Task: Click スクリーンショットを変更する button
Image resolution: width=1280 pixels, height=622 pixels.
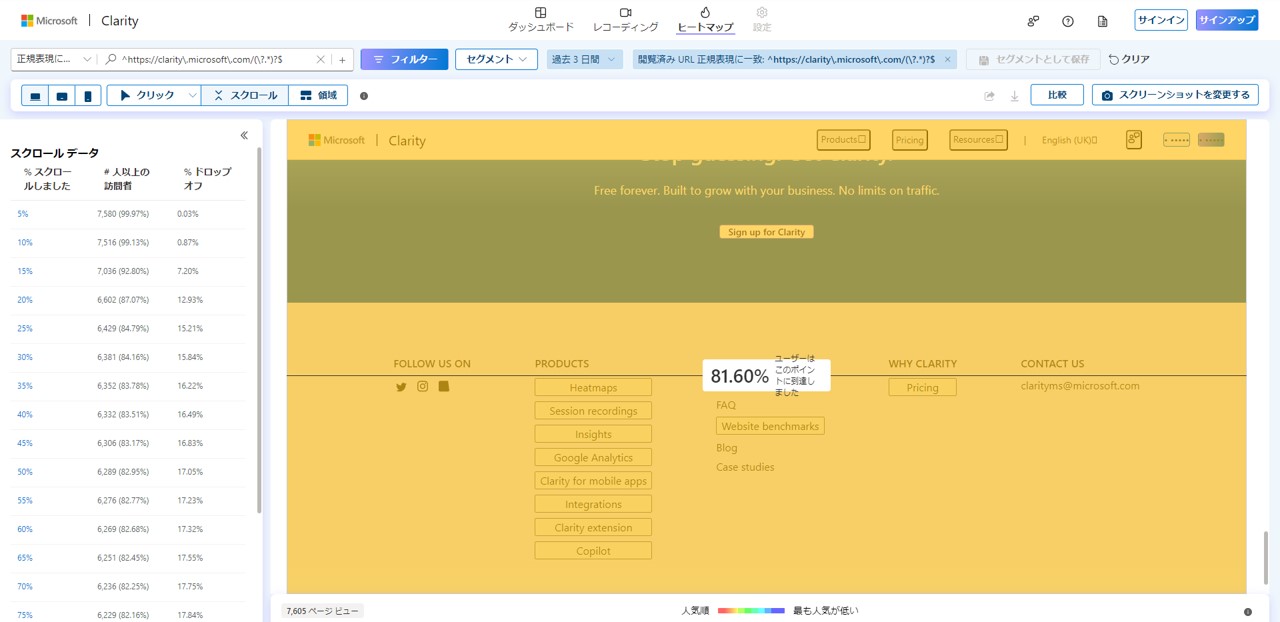Action: point(1175,95)
